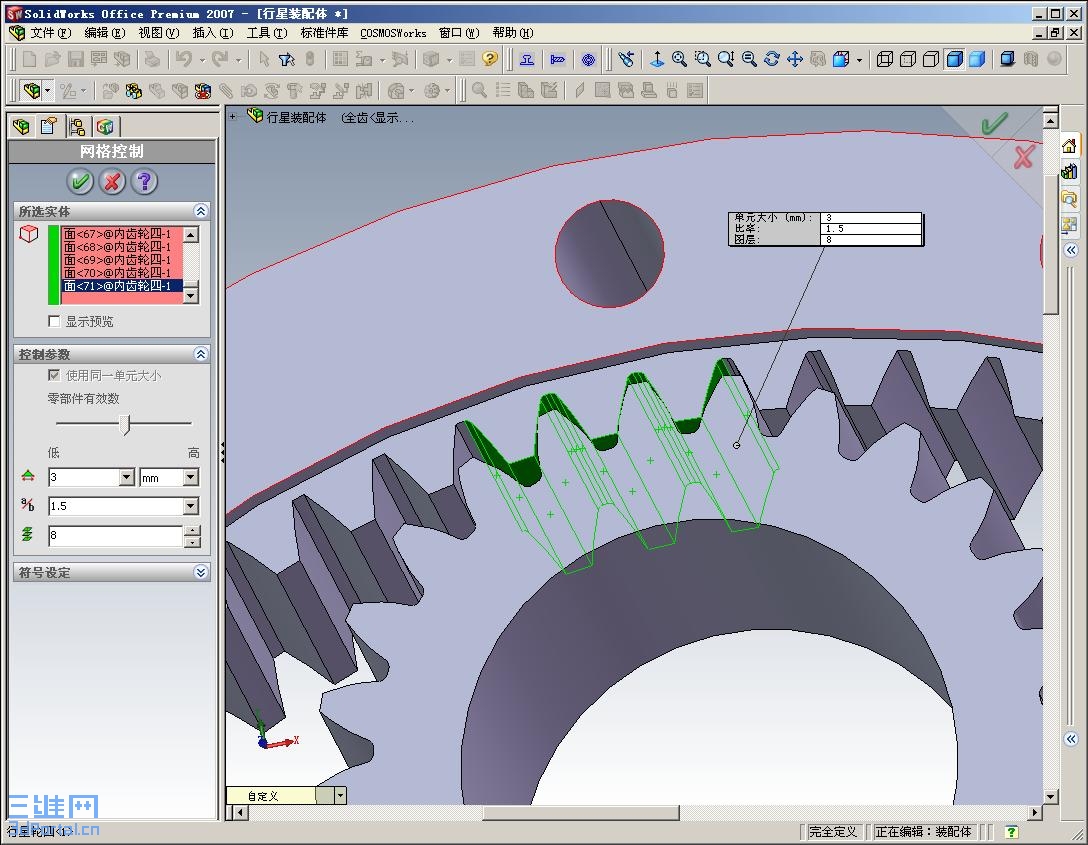1088x845 pixels.
Task: Open the mm units dropdown
Action: pos(191,477)
